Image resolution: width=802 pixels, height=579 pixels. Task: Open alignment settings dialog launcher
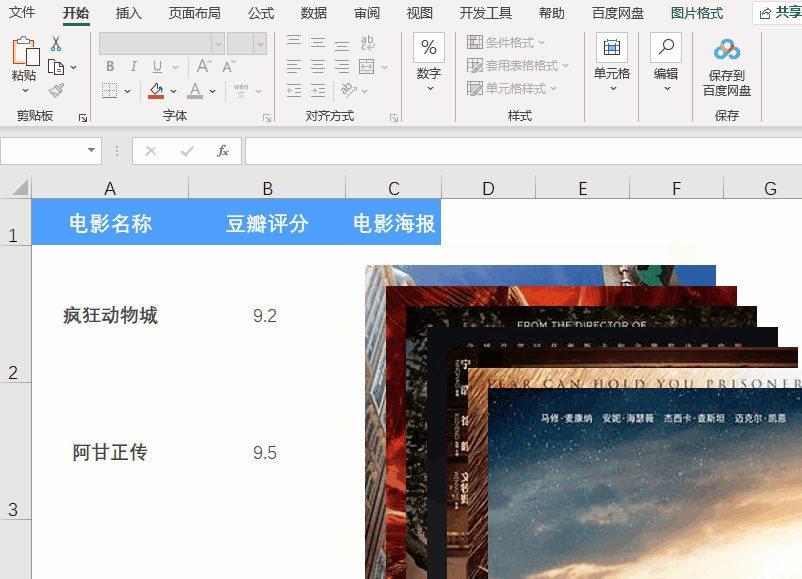[x=394, y=118]
